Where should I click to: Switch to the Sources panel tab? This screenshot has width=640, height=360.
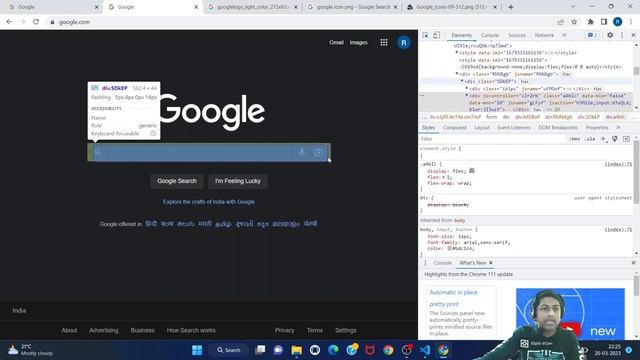[517, 36]
